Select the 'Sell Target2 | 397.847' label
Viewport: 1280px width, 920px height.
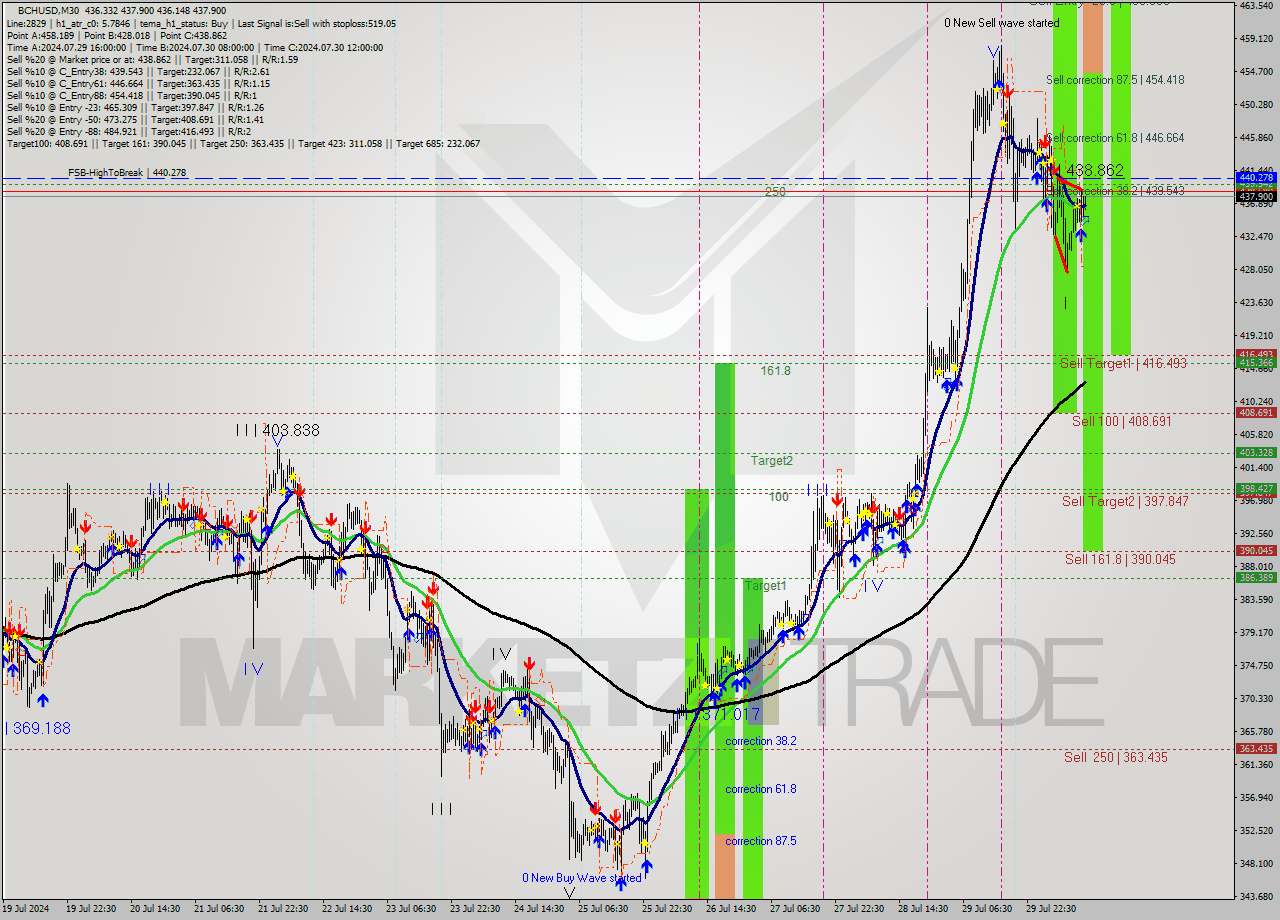[x=1125, y=502]
